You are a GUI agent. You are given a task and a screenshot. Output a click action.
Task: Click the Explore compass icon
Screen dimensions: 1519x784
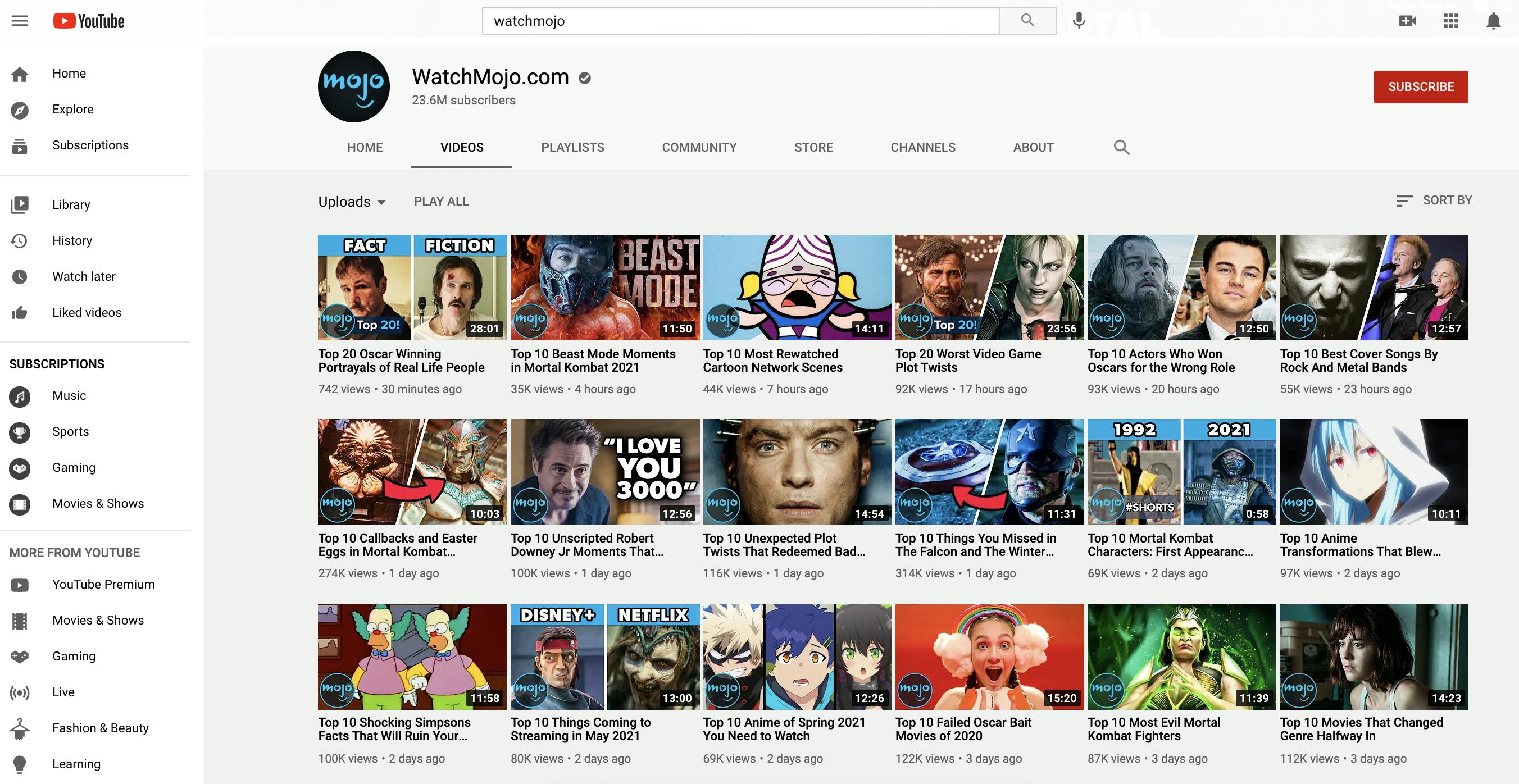[x=20, y=110]
